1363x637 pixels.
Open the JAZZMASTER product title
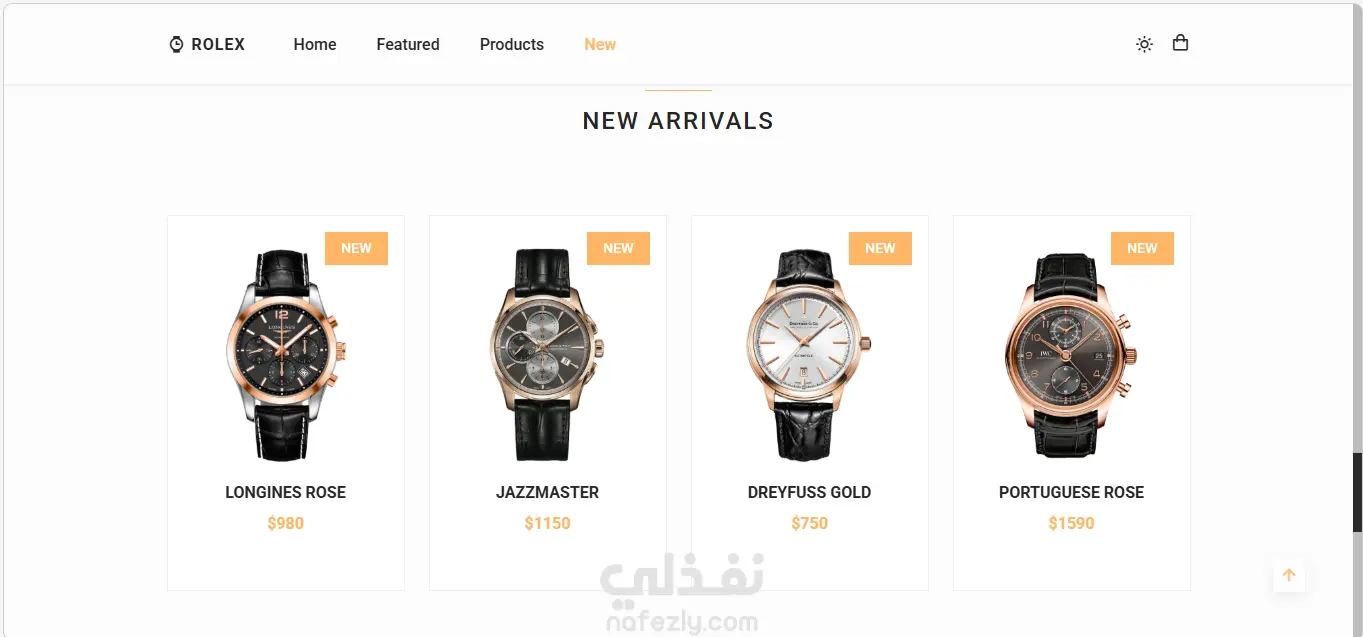[x=548, y=492]
